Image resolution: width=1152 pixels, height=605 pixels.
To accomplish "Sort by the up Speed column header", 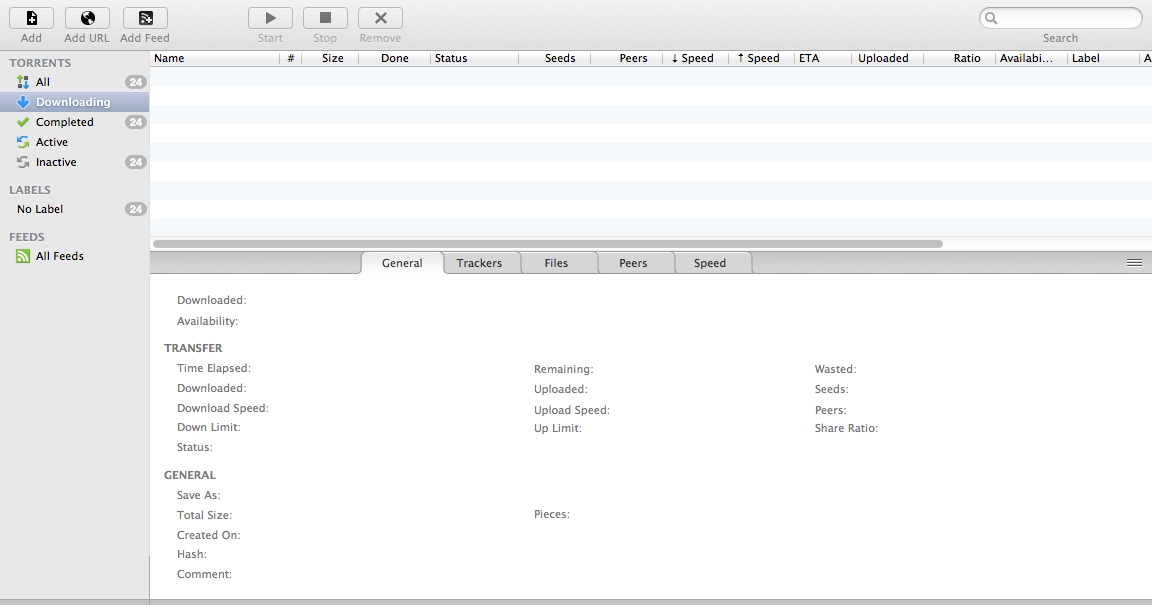I will [x=761, y=58].
